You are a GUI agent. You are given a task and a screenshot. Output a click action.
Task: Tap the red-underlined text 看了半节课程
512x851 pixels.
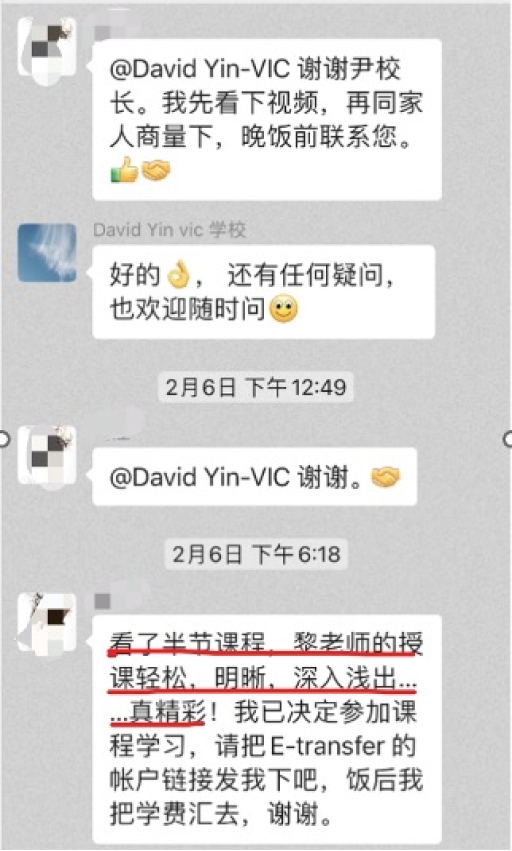[x=187, y=644]
